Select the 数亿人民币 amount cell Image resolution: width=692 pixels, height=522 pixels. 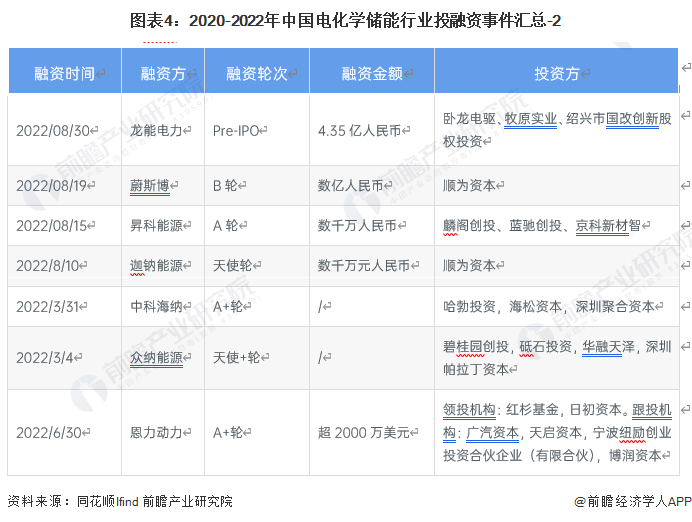pos(372,185)
